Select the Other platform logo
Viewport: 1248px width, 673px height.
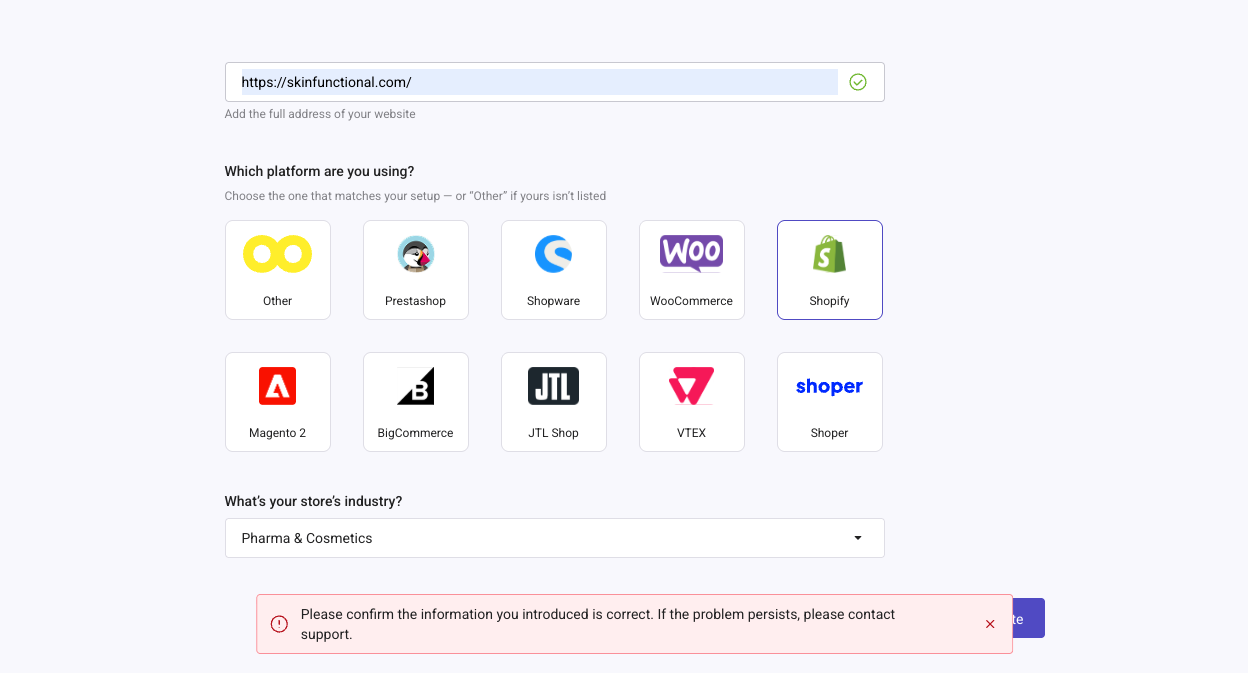(x=277, y=255)
